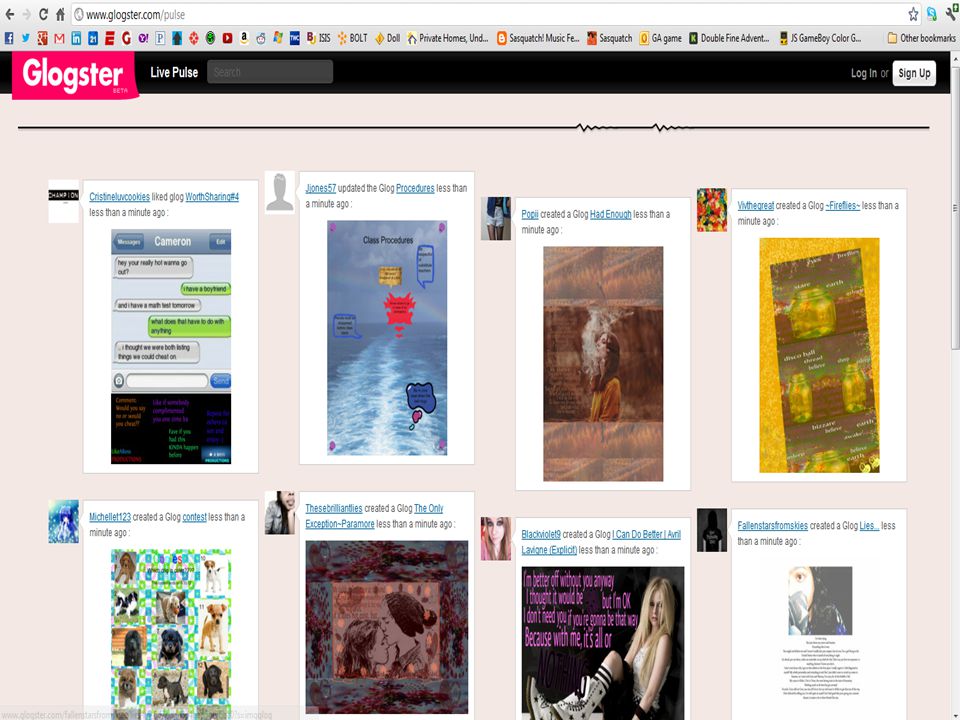Open the Live Pulse page
960x720 pixels.
coord(174,72)
